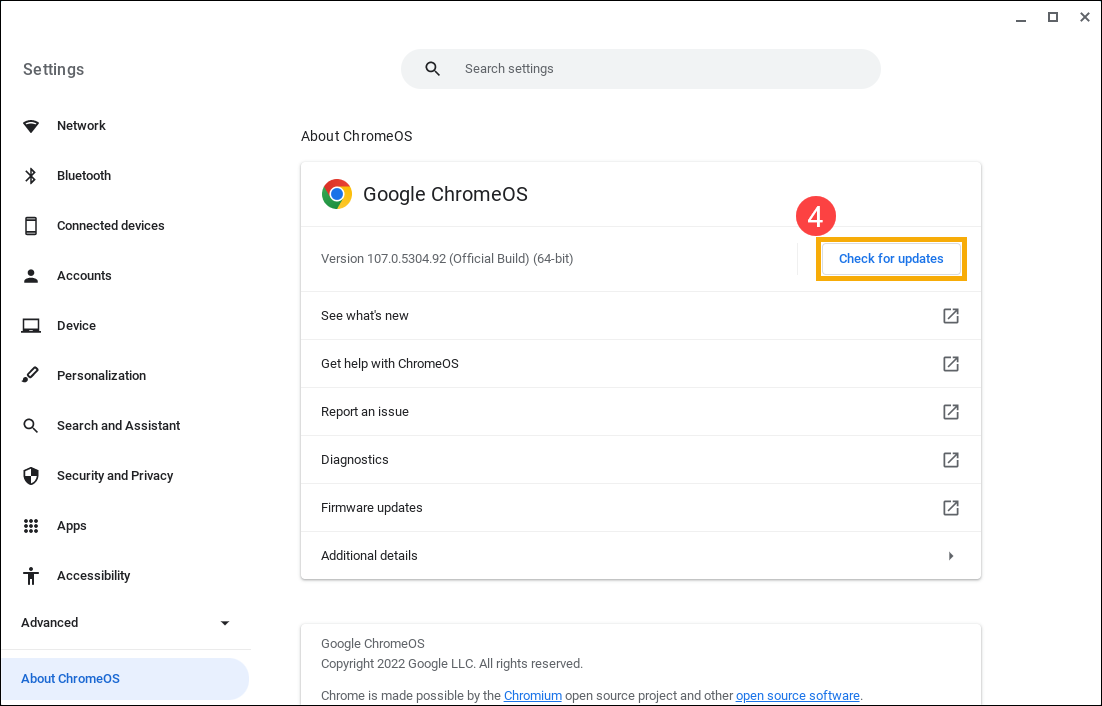Click the Personalization brush icon
Viewport: 1102px width, 706px height.
31,375
